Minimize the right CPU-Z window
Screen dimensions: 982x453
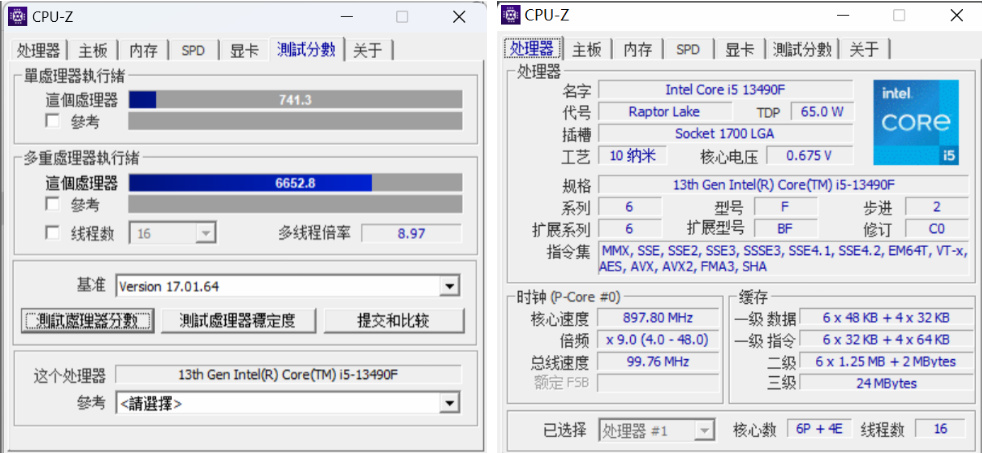pyautogui.click(x=842, y=16)
